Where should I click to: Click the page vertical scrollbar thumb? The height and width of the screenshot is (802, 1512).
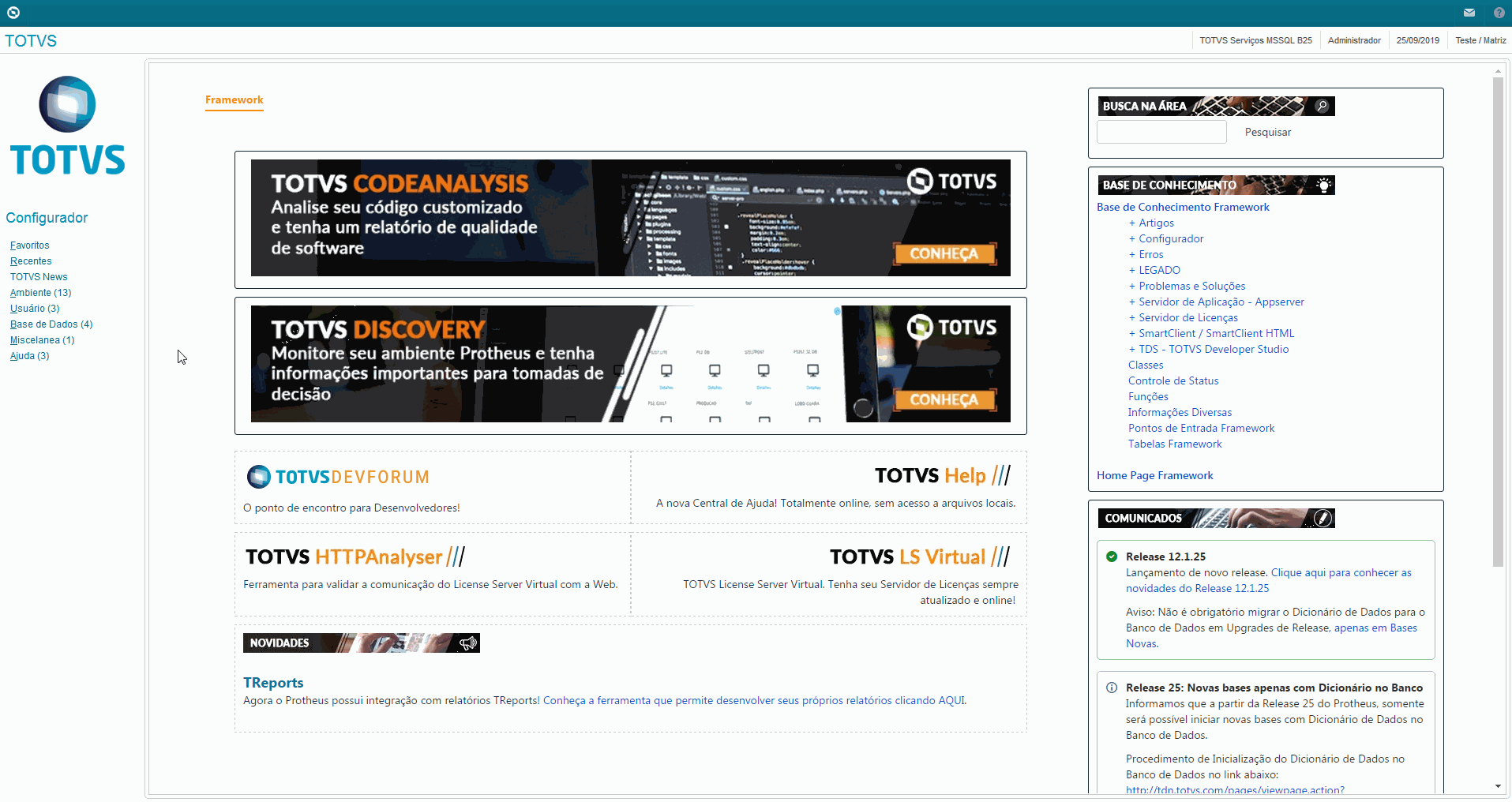tap(1498, 321)
